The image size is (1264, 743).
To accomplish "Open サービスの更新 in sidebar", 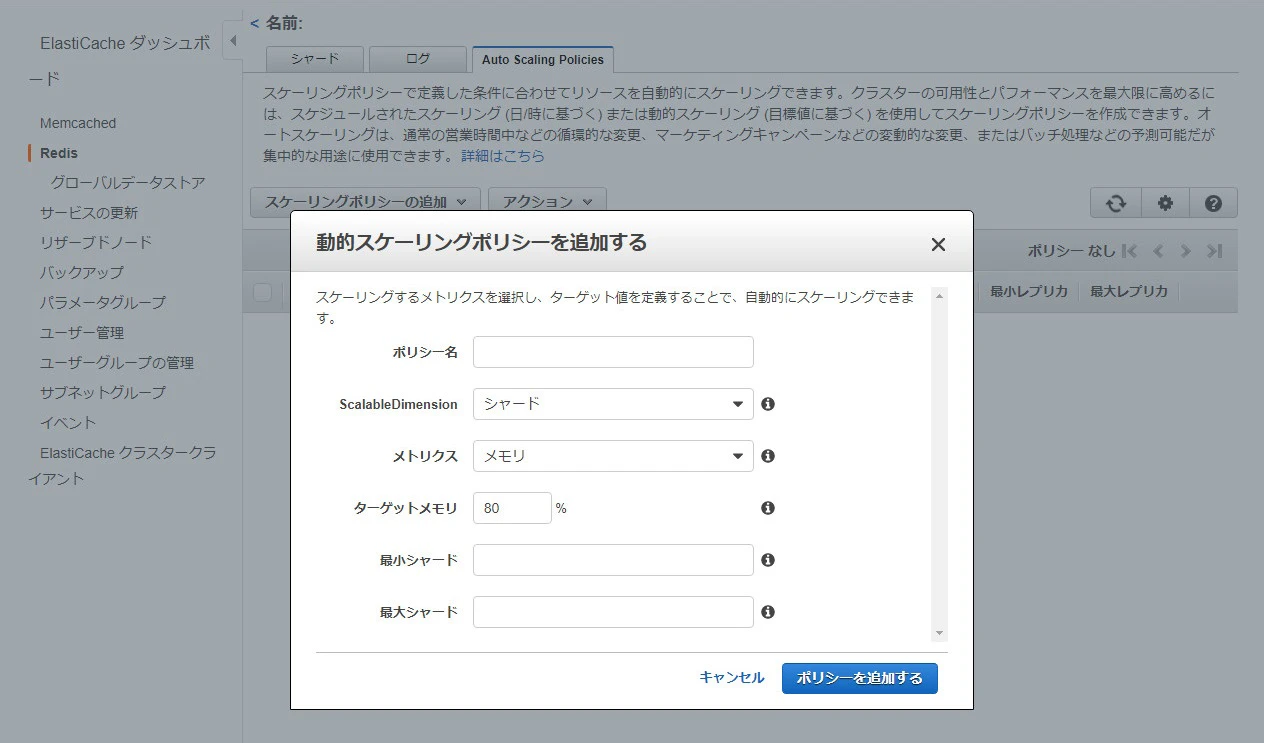I will (x=89, y=213).
